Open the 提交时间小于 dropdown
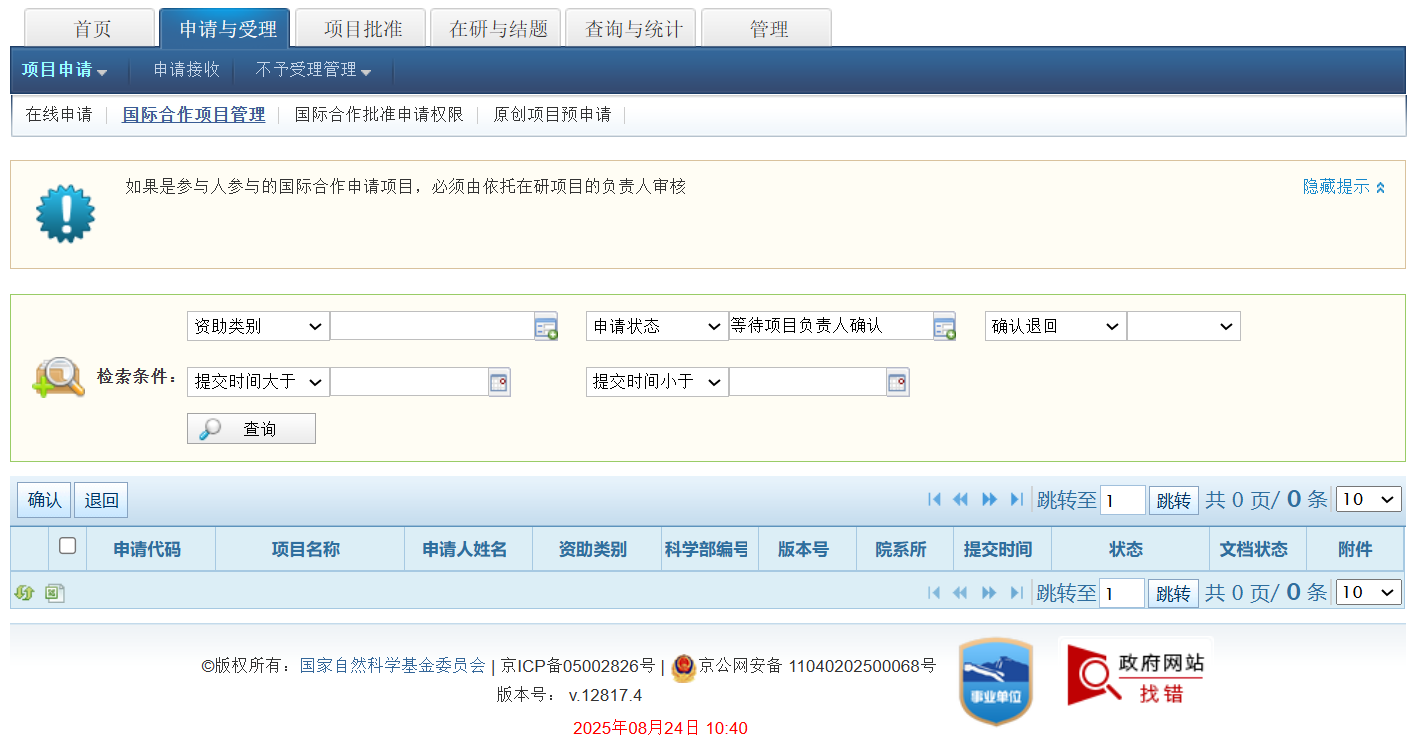Image resolution: width=1419 pixels, height=750 pixels. pos(657,382)
